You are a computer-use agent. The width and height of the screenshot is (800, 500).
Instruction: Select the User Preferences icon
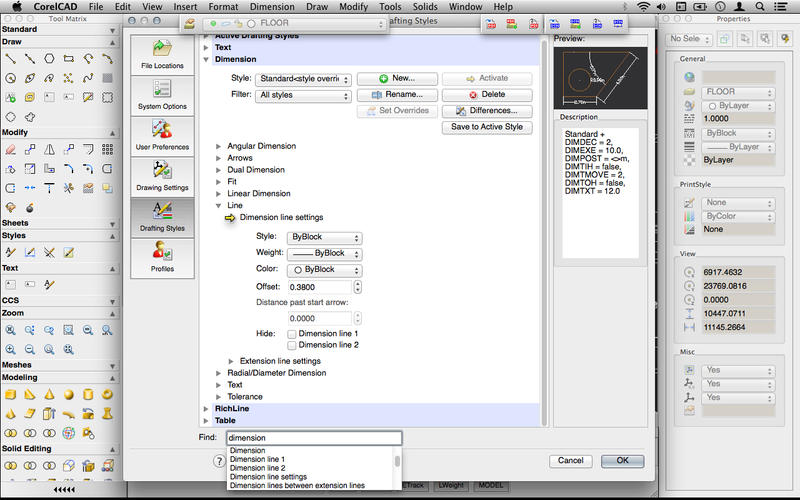[162, 136]
